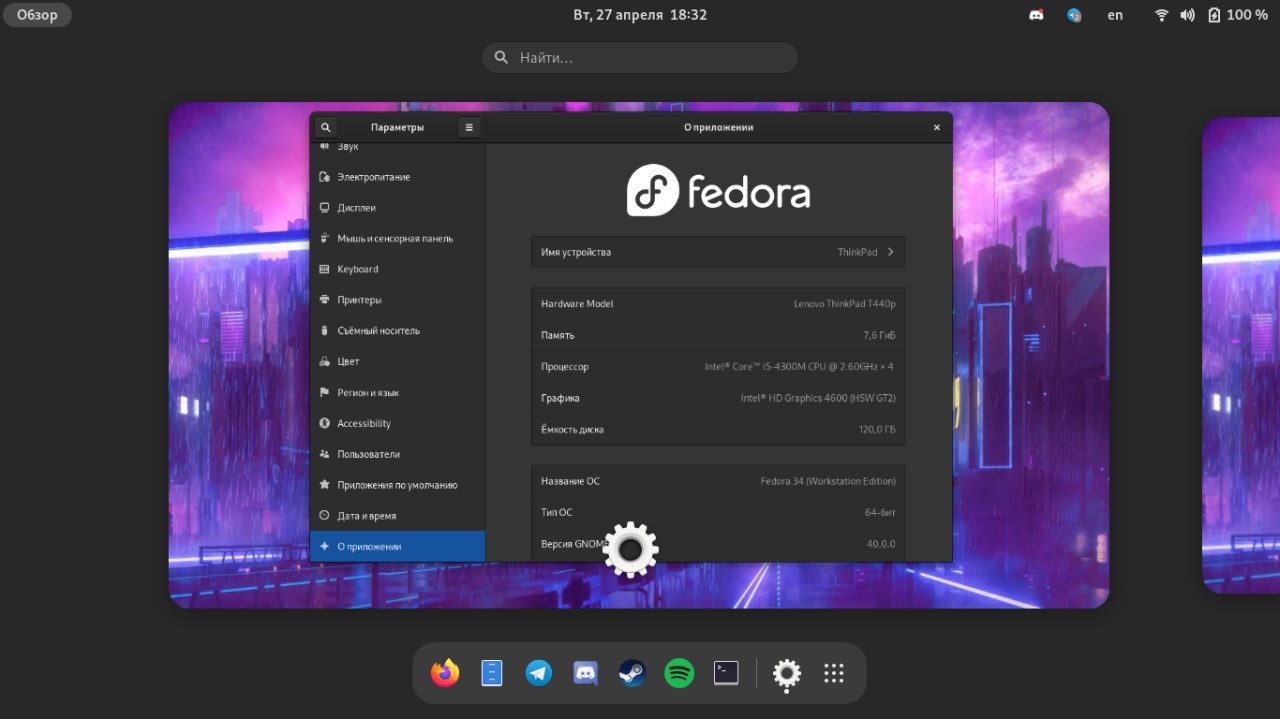Show all applications grid
Viewport: 1280px width, 719px height.
[834, 673]
